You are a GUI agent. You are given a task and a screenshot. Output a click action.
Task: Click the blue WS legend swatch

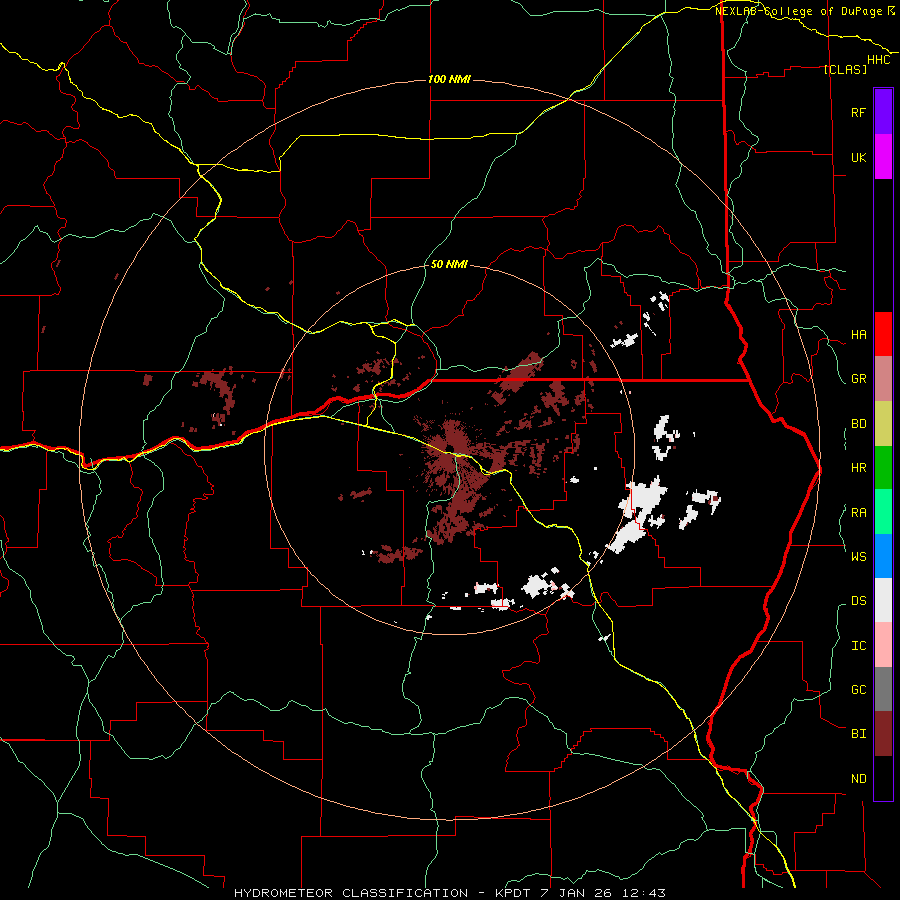pyautogui.click(x=883, y=556)
